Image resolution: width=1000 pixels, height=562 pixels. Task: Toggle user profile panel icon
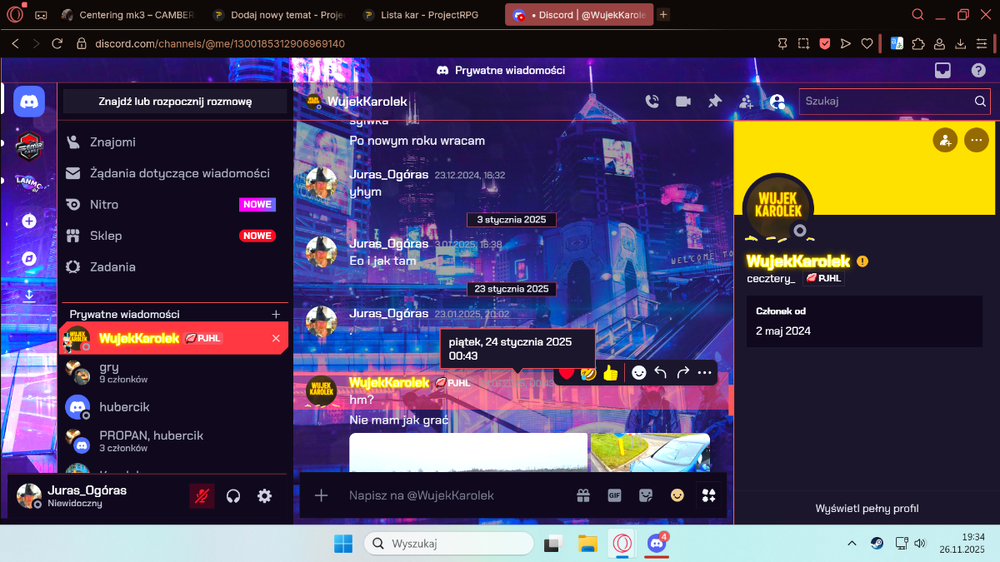point(777,101)
